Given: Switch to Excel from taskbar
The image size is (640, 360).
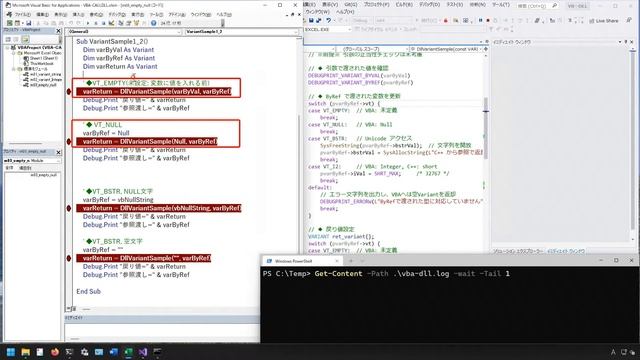Looking at the screenshot, I should [x=128, y=352].
